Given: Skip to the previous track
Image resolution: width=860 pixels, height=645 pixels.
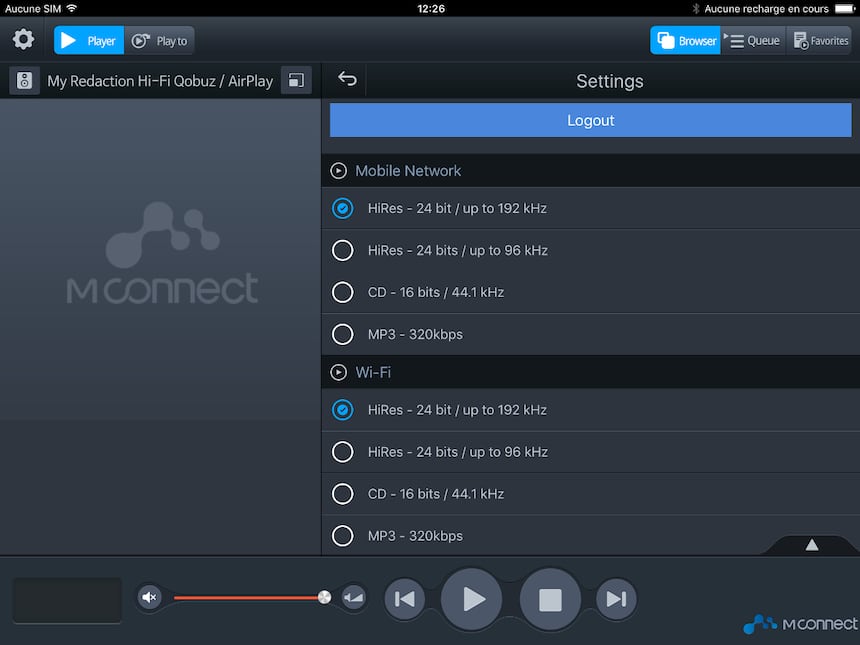Looking at the screenshot, I should coord(405,599).
